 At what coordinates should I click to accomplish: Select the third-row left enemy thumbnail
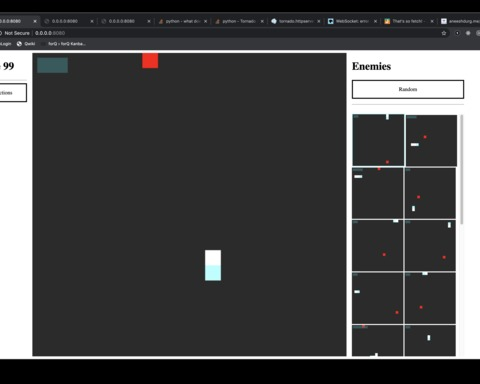coord(377,245)
